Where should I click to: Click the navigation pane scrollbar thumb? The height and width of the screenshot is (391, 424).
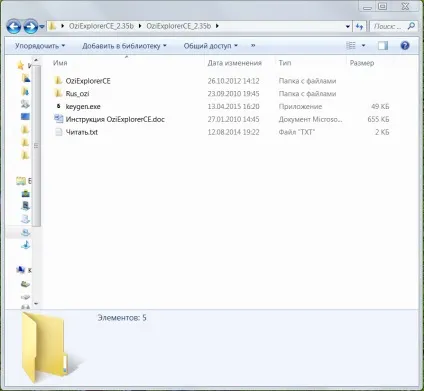[37, 146]
